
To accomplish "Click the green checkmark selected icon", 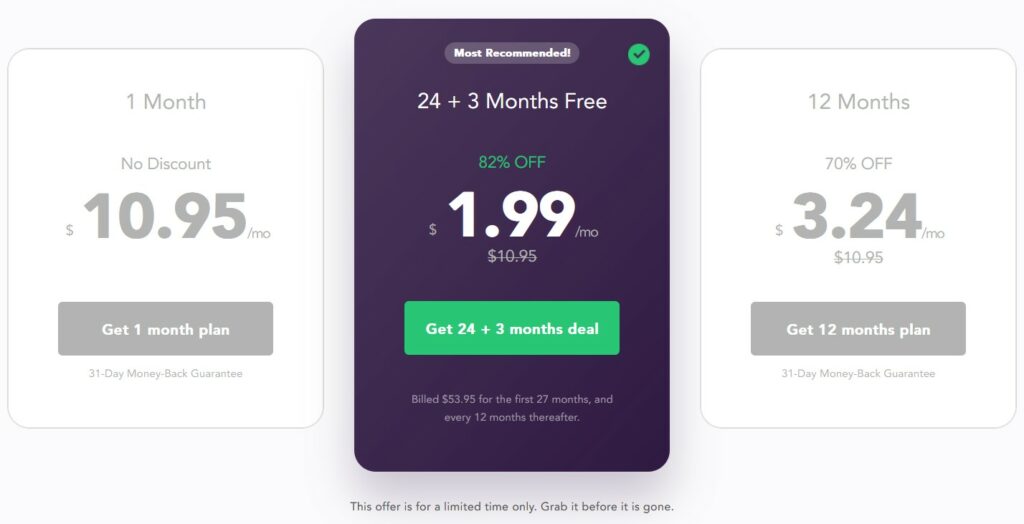I will point(639,55).
